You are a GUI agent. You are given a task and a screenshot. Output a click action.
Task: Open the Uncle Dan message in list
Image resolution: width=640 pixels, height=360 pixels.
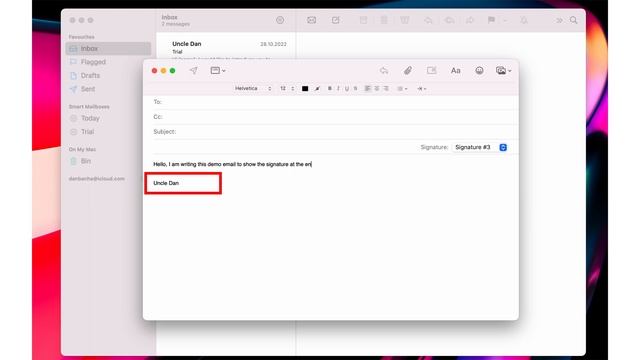click(226, 49)
